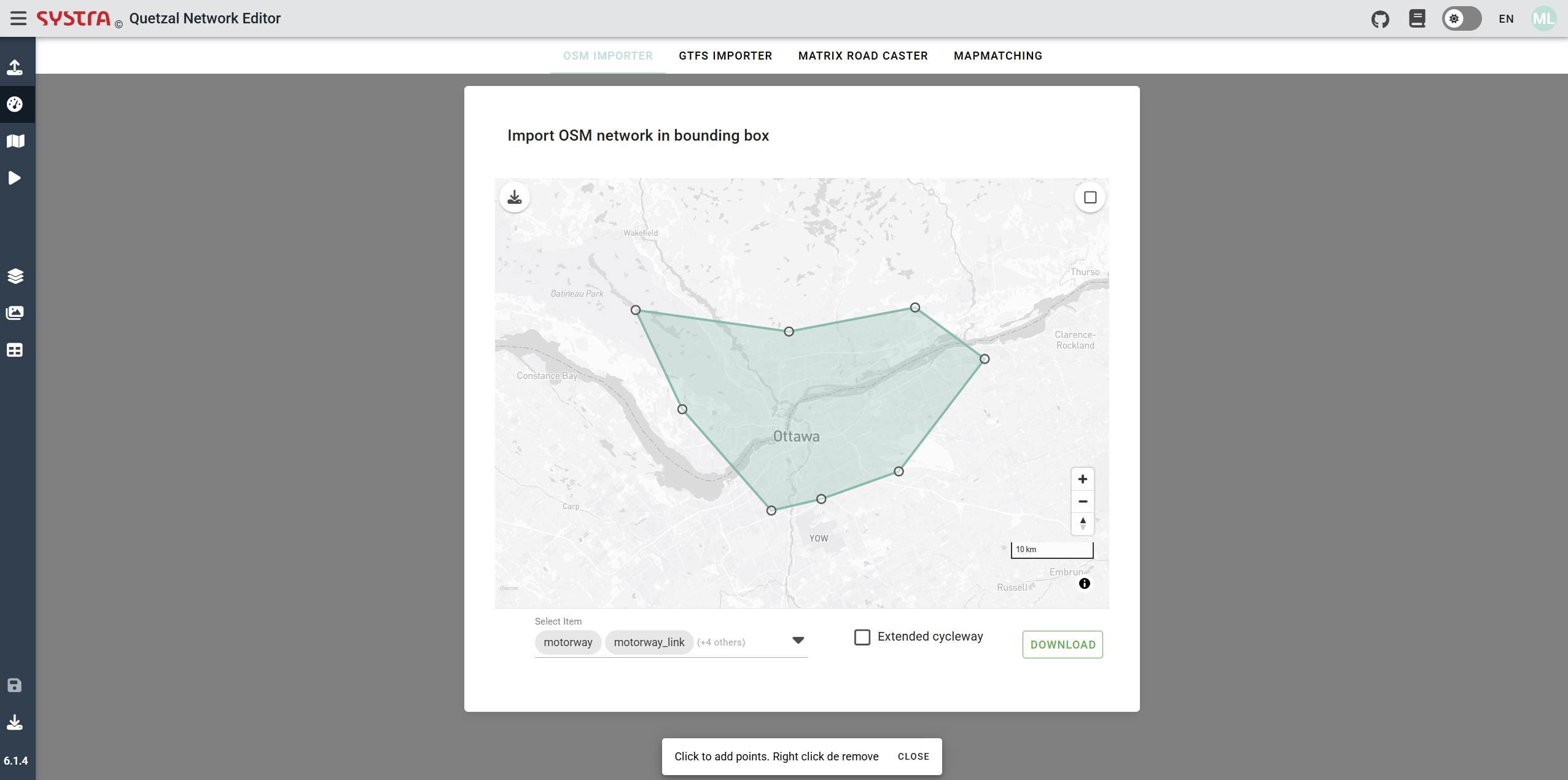Open the hamburger navigation menu
This screenshot has width=1568, height=780.
(x=18, y=18)
